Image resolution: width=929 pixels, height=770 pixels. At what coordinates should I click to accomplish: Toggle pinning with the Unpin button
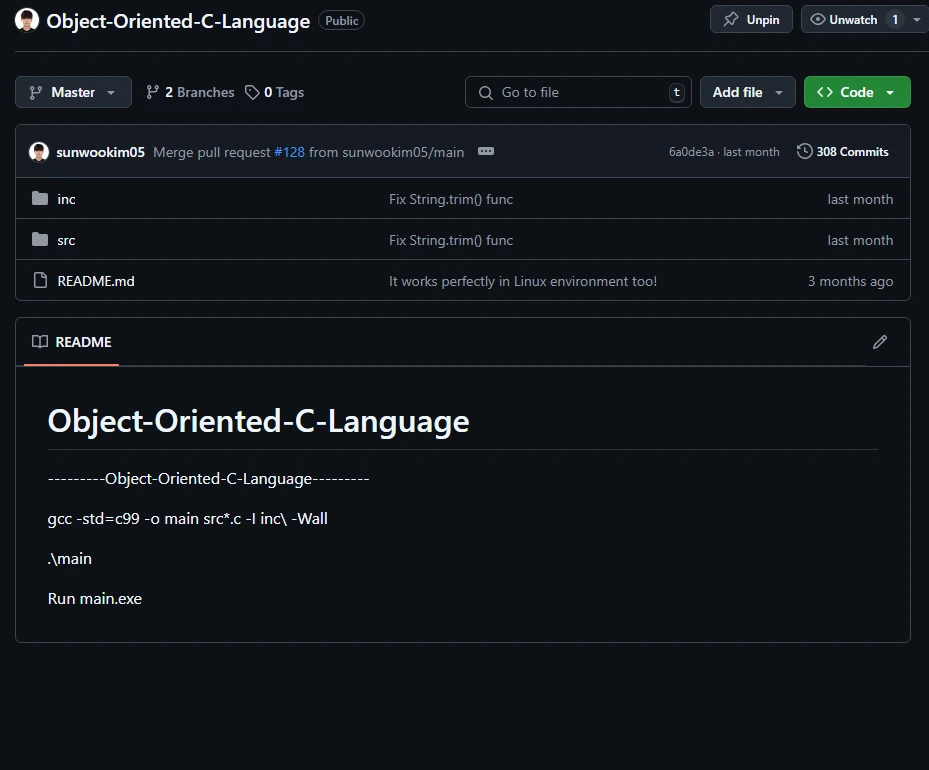point(750,18)
